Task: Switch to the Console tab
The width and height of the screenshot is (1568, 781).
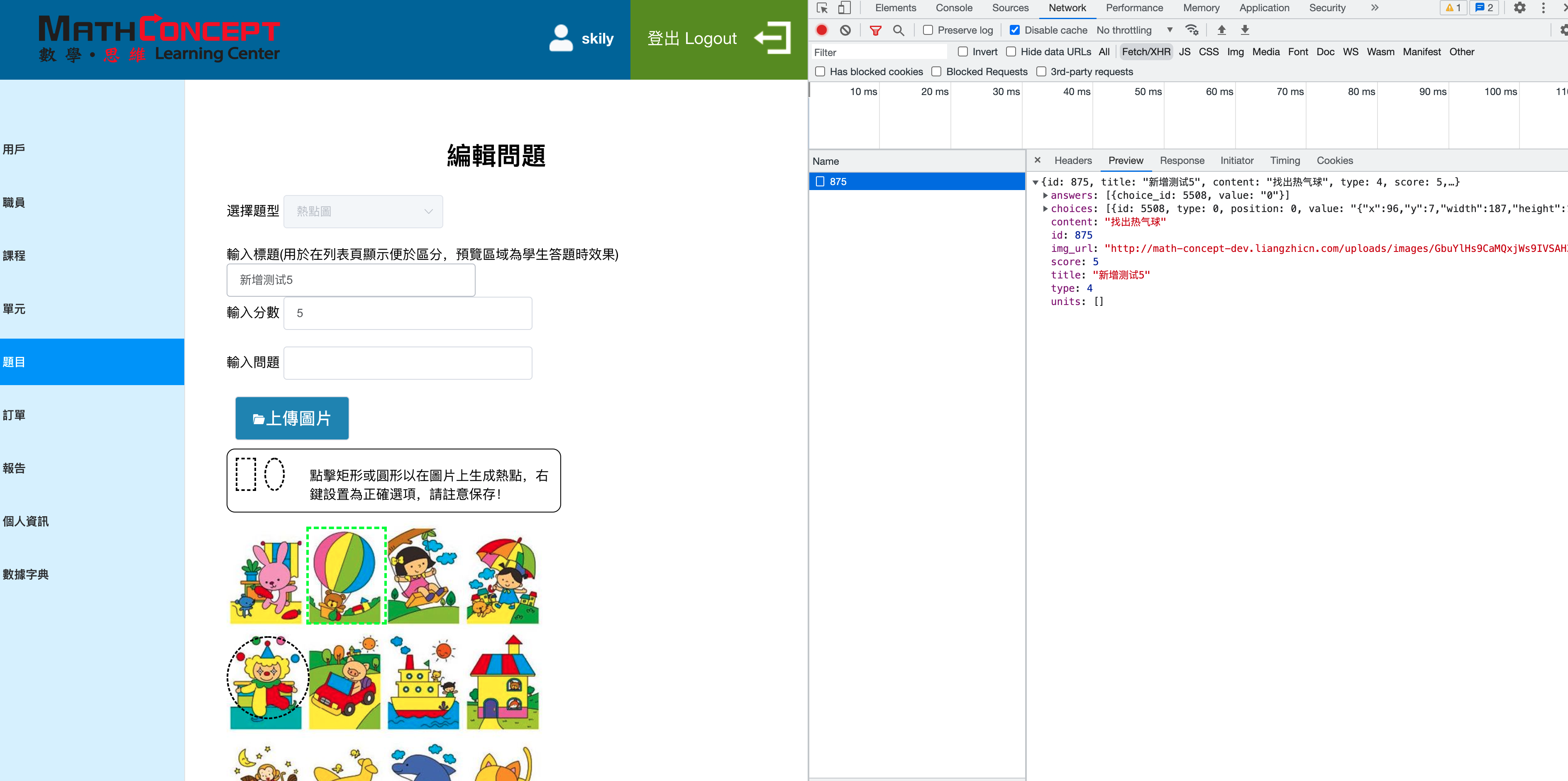Action: [954, 8]
